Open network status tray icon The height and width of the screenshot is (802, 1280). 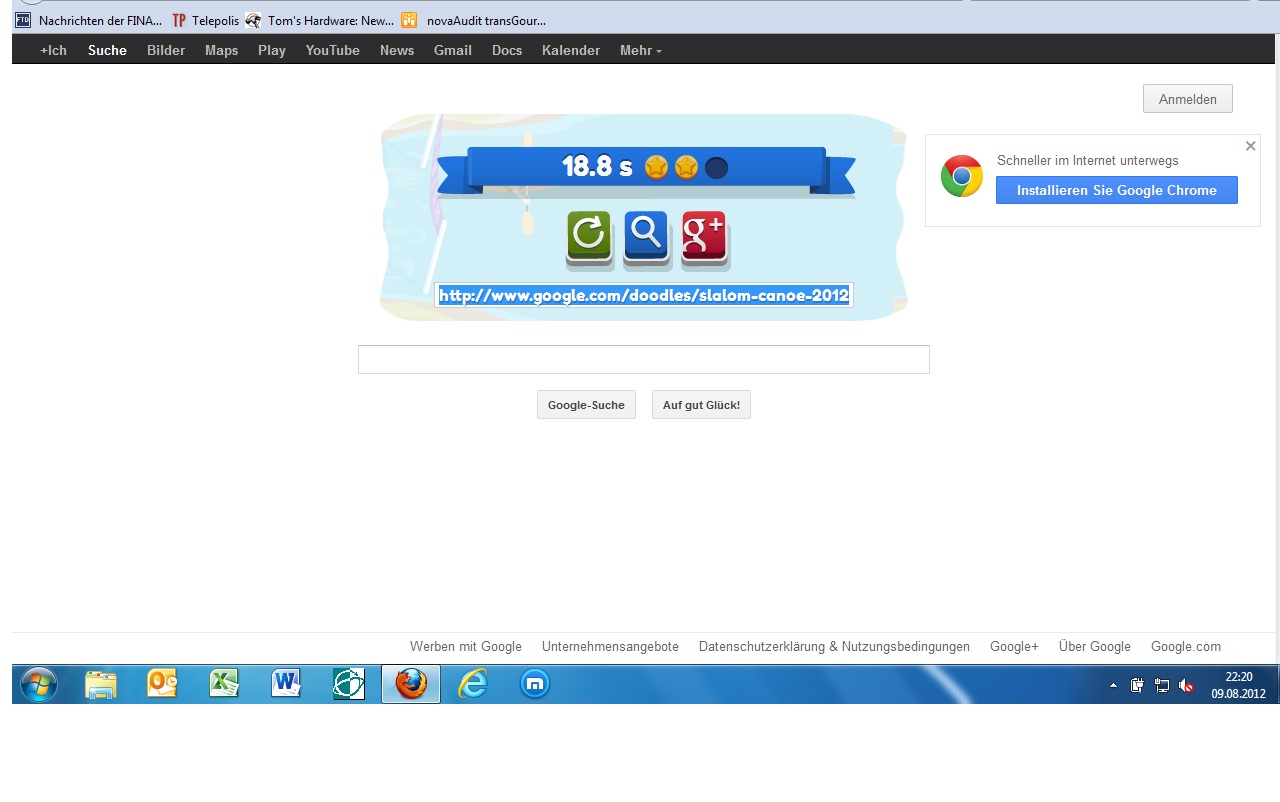pos(1162,685)
